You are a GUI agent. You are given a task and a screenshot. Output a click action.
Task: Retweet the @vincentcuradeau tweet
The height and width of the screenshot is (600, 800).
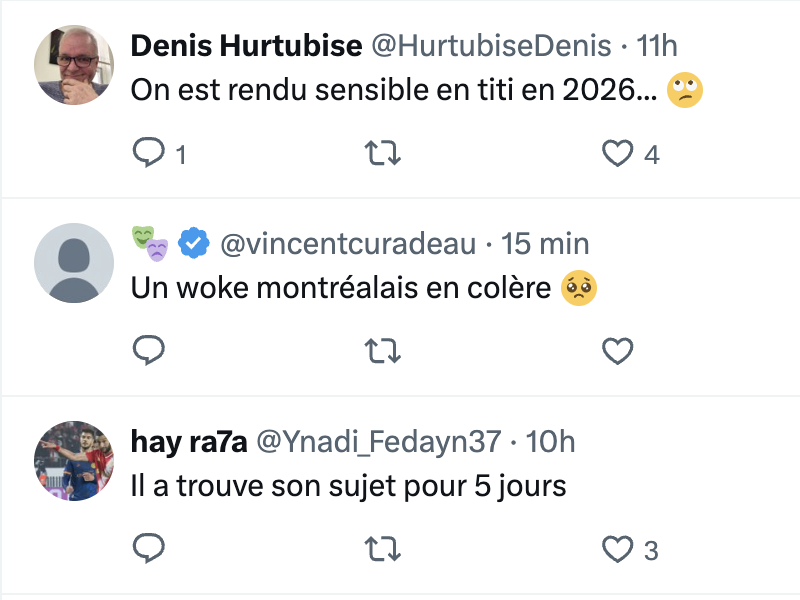pos(384,350)
